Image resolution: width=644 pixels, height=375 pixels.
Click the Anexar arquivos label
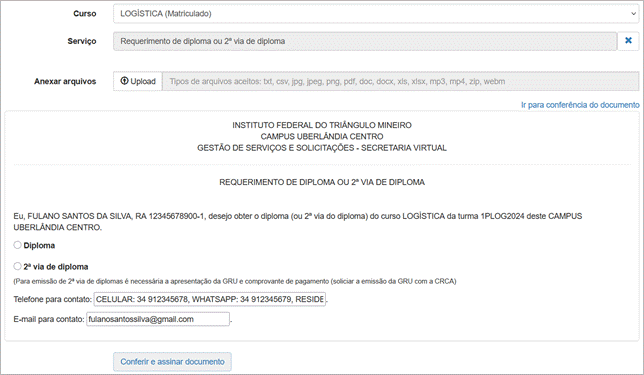(65, 81)
